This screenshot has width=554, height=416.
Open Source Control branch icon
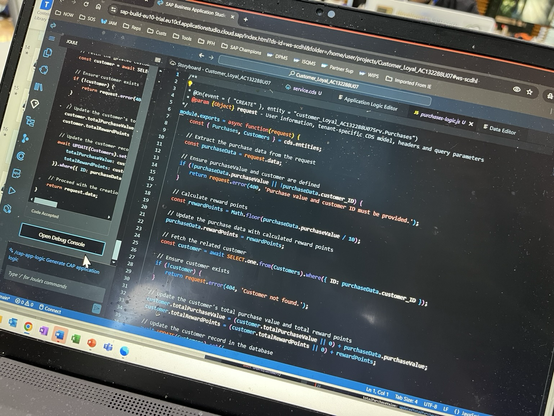[x=25, y=138]
